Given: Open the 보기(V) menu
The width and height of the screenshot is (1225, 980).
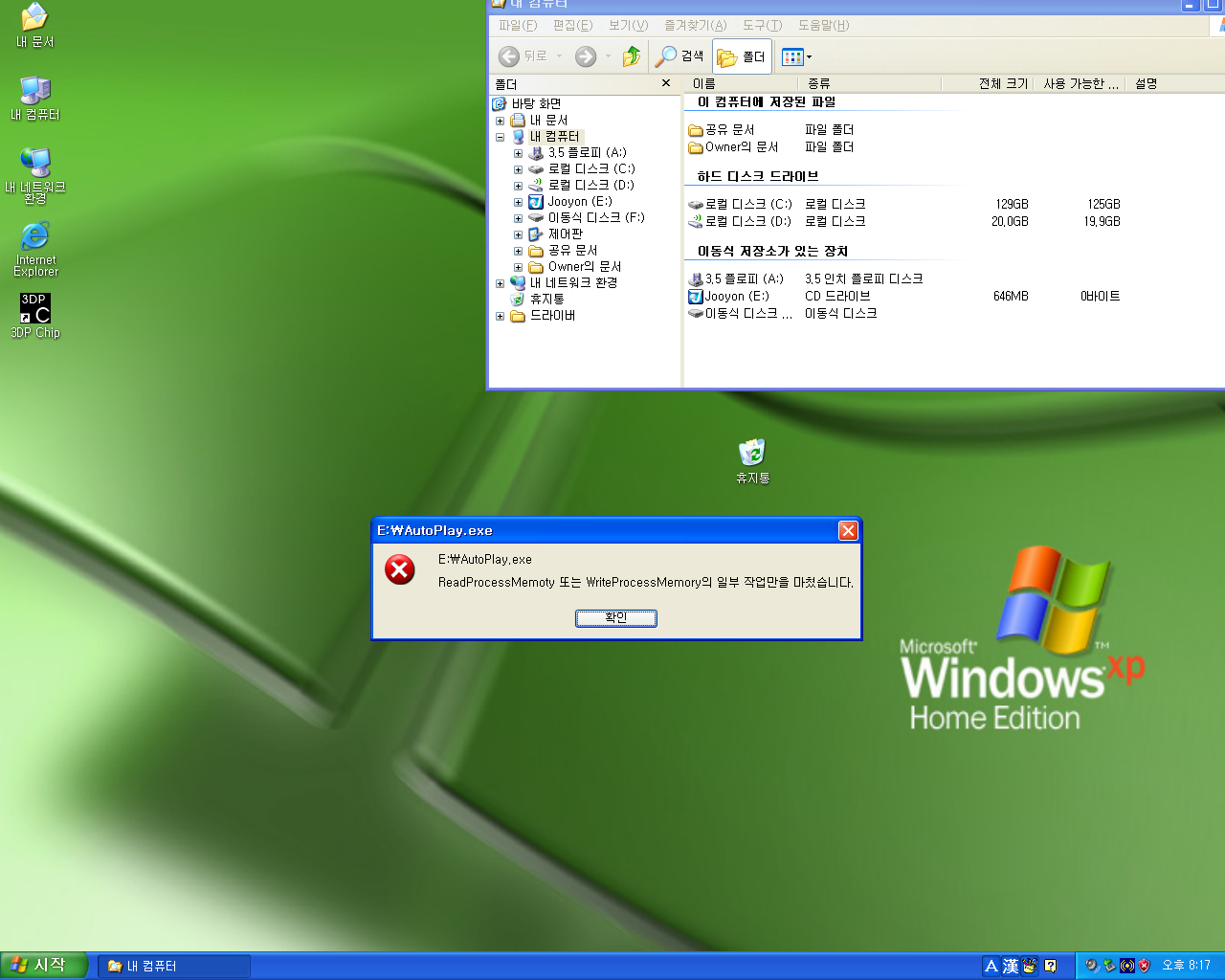Looking at the screenshot, I should click(628, 26).
